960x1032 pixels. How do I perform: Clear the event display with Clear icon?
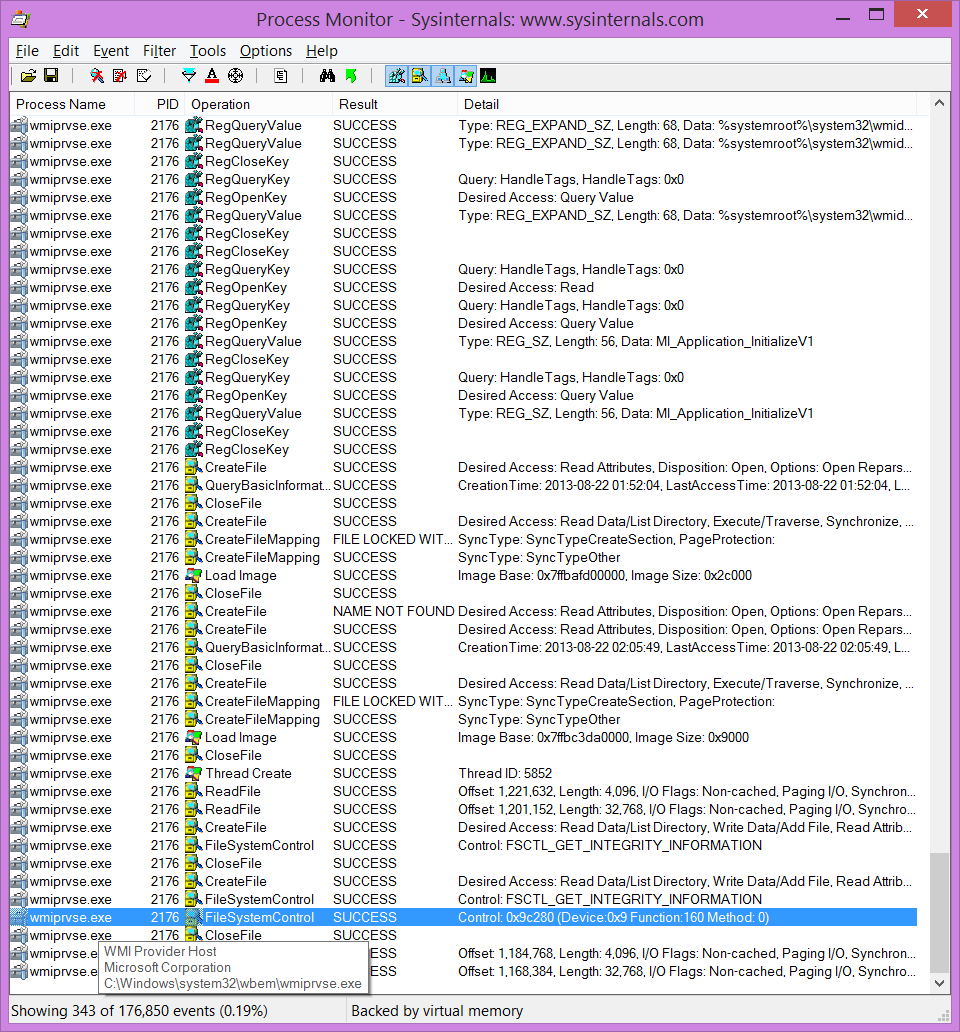tap(144, 76)
